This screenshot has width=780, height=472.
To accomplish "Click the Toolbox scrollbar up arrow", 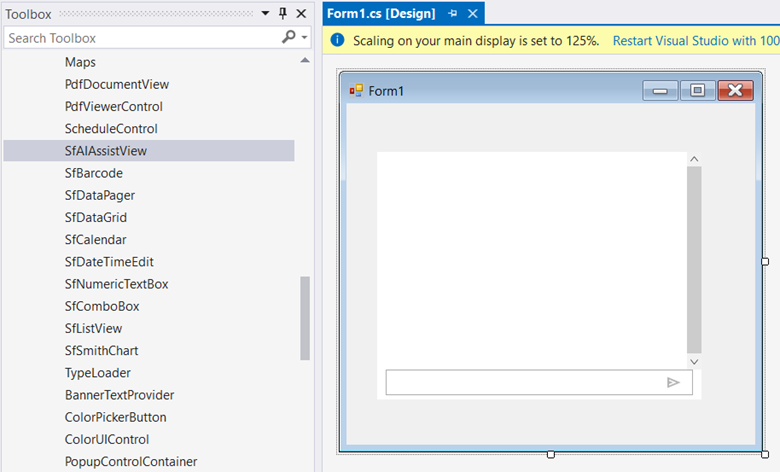I will click(x=305, y=61).
